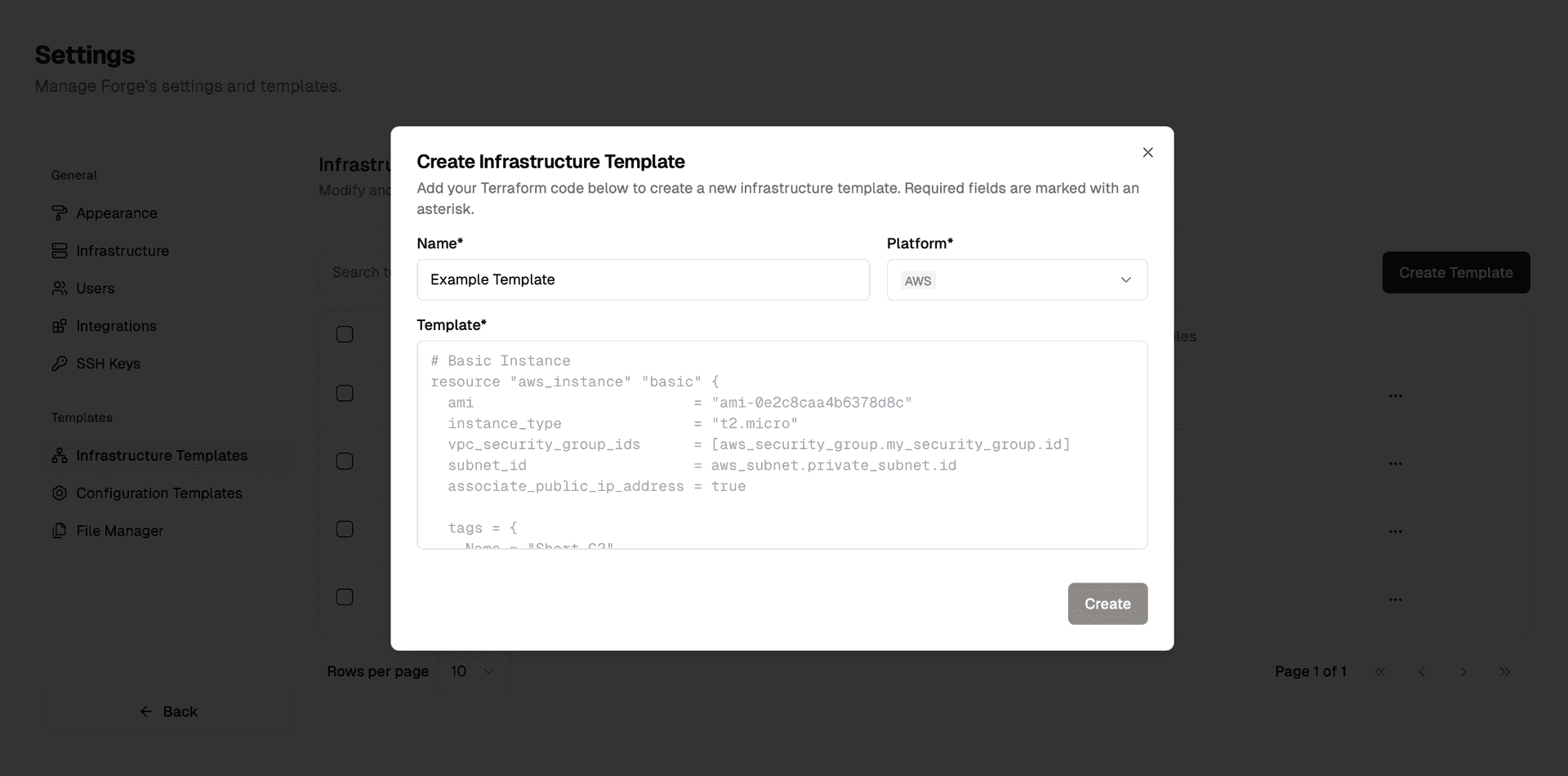Click the Appearance paint roller icon
Image resolution: width=1568 pixels, height=776 pixels.
(x=60, y=213)
